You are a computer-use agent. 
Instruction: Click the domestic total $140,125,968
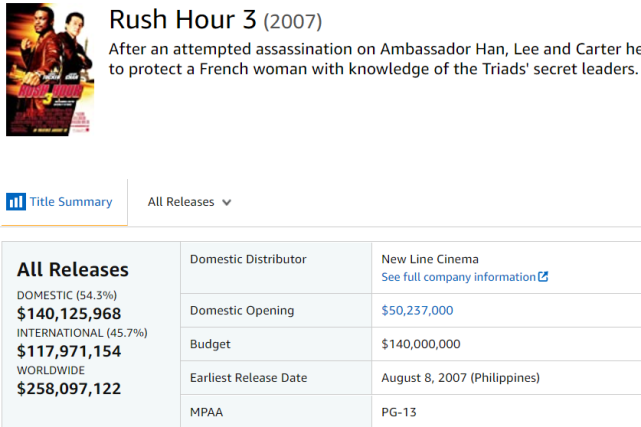(69, 315)
